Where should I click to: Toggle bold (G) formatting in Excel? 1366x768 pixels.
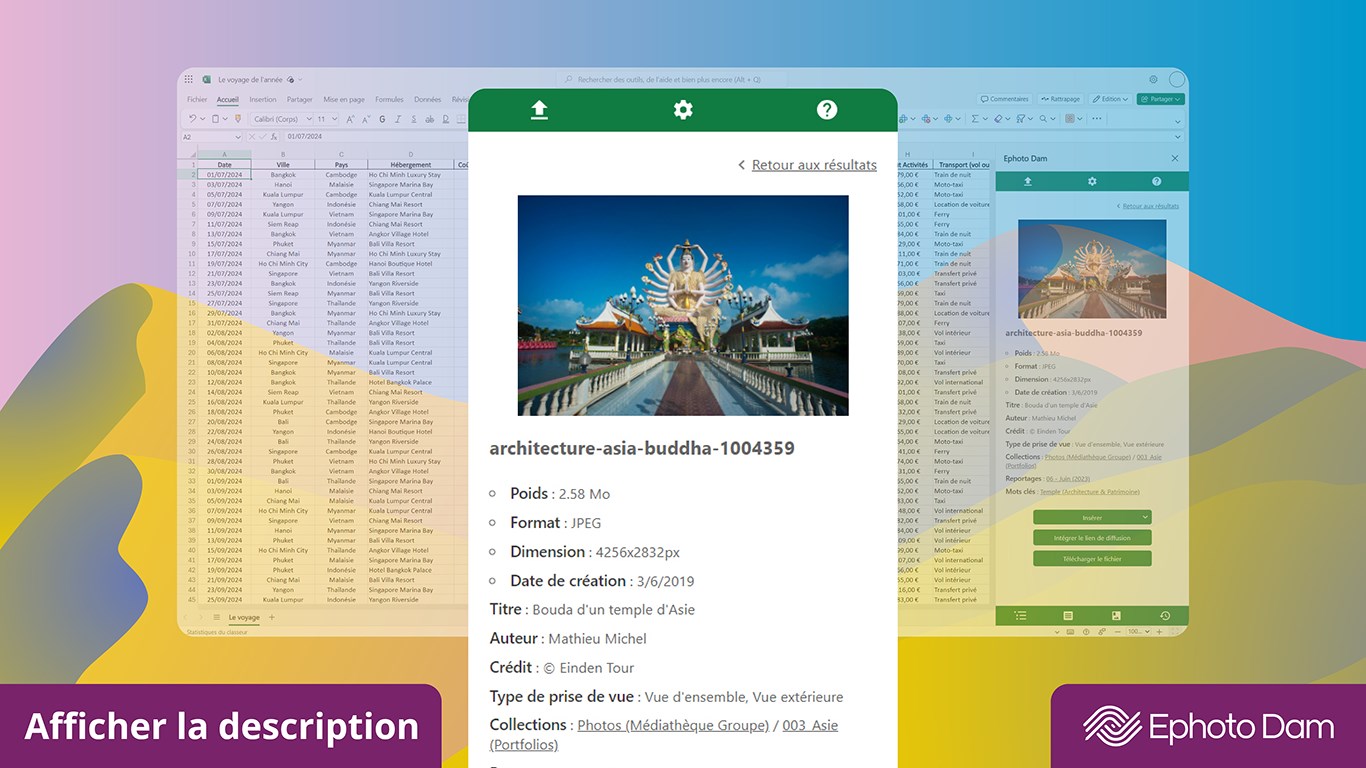(382, 119)
